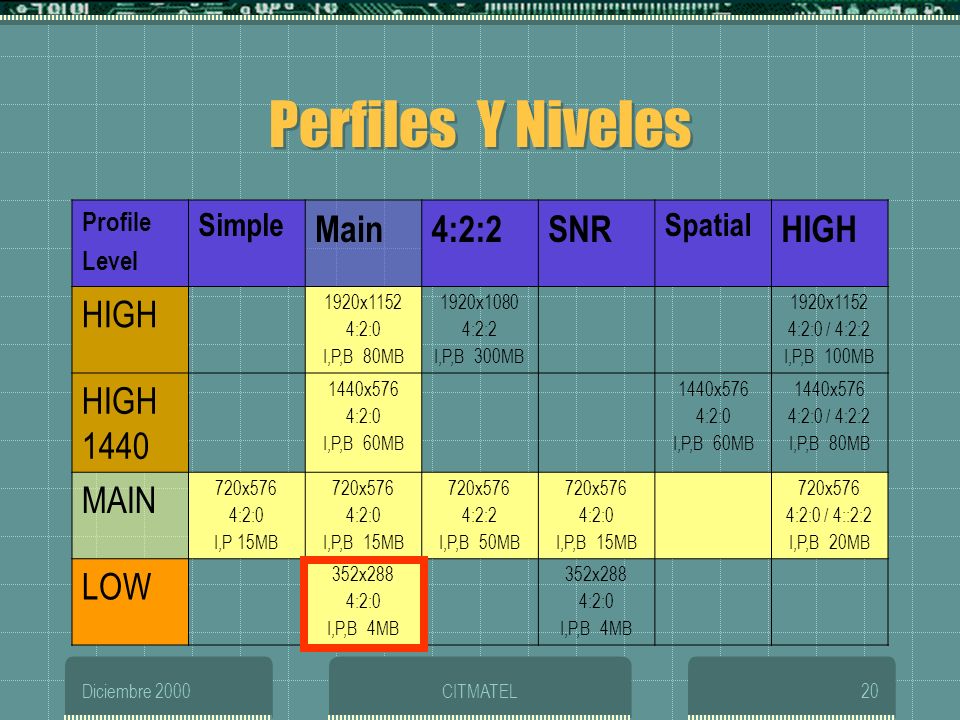The width and height of the screenshot is (960, 720).
Task: Select the "Profile Level" corner header cell
Action: 130,243
